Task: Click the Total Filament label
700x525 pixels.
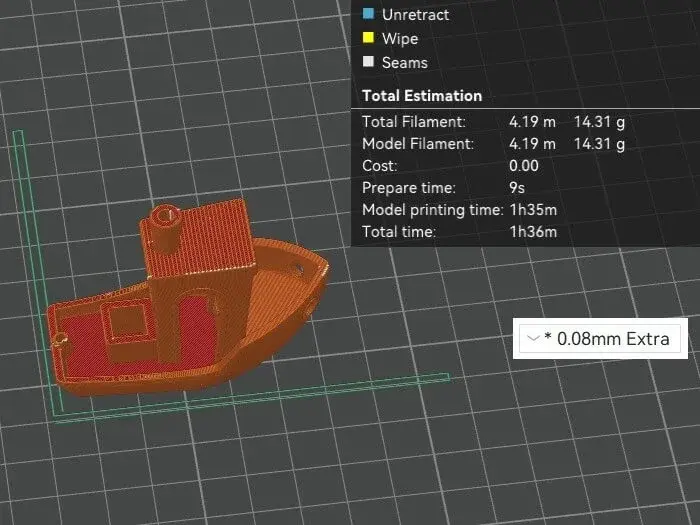Action: click(414, 121)
